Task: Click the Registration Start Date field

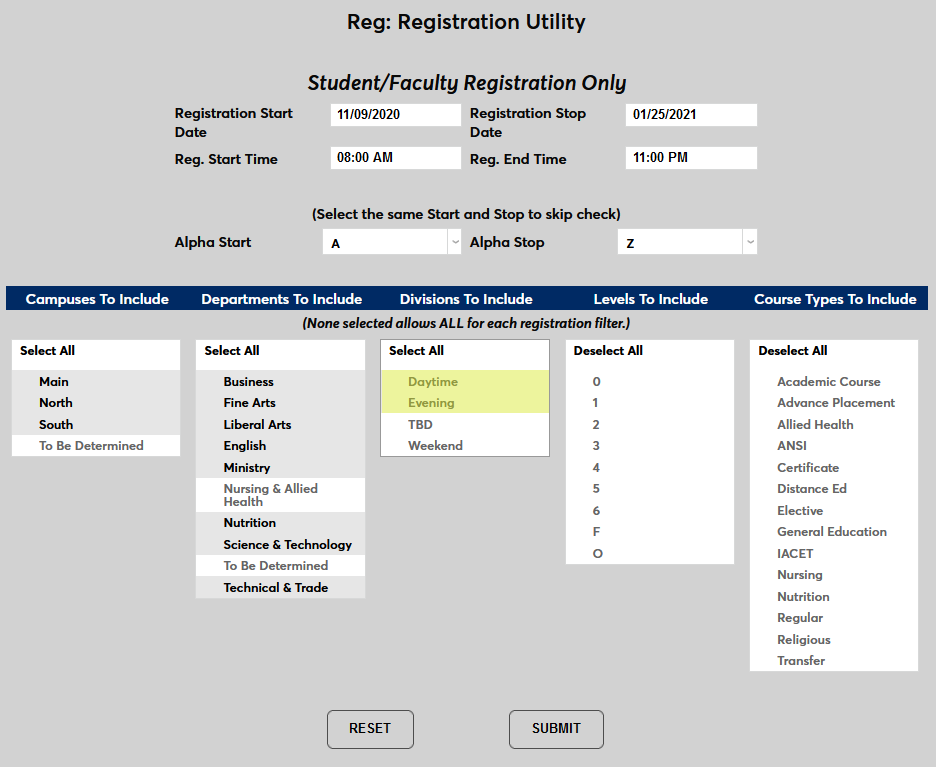Action: [395, 114]
